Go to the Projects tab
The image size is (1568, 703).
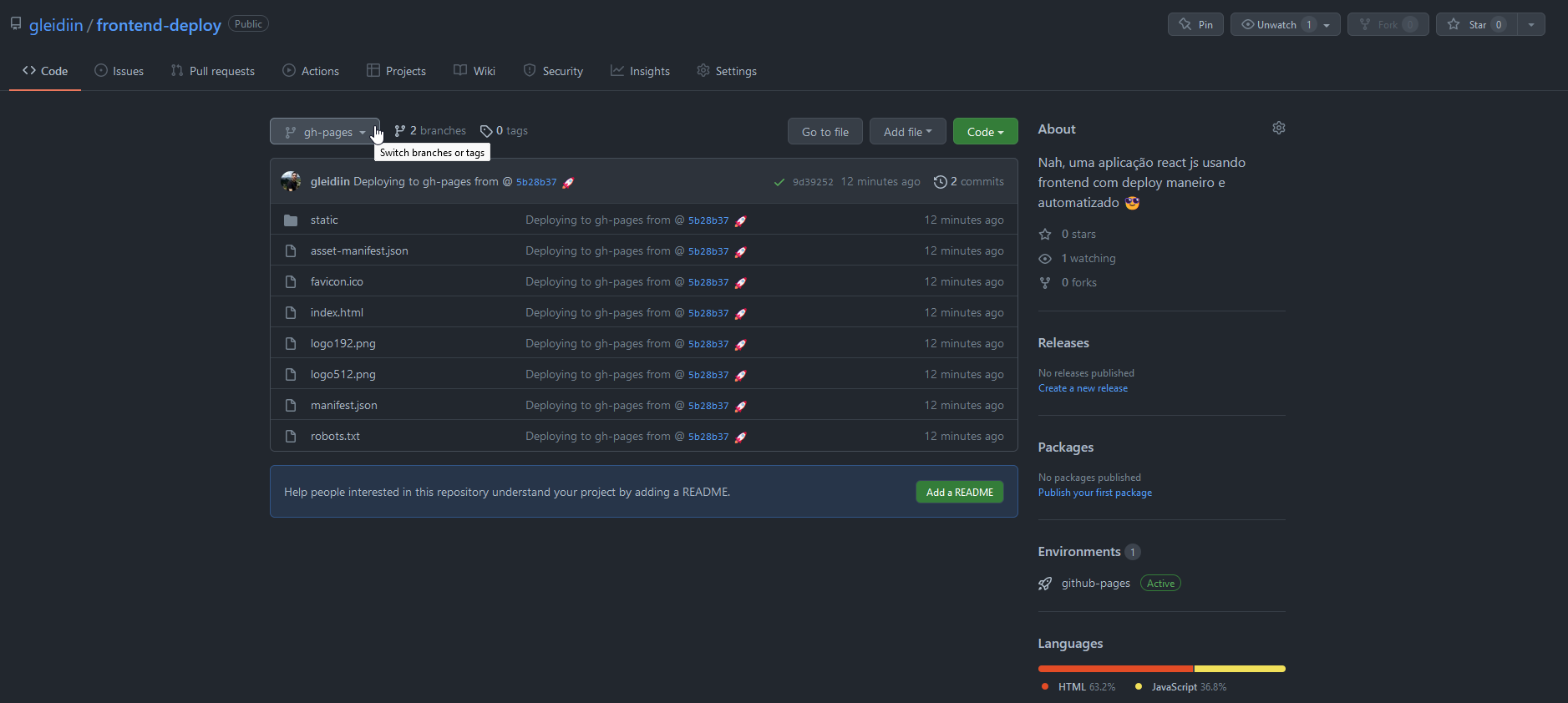coord(396,71)
